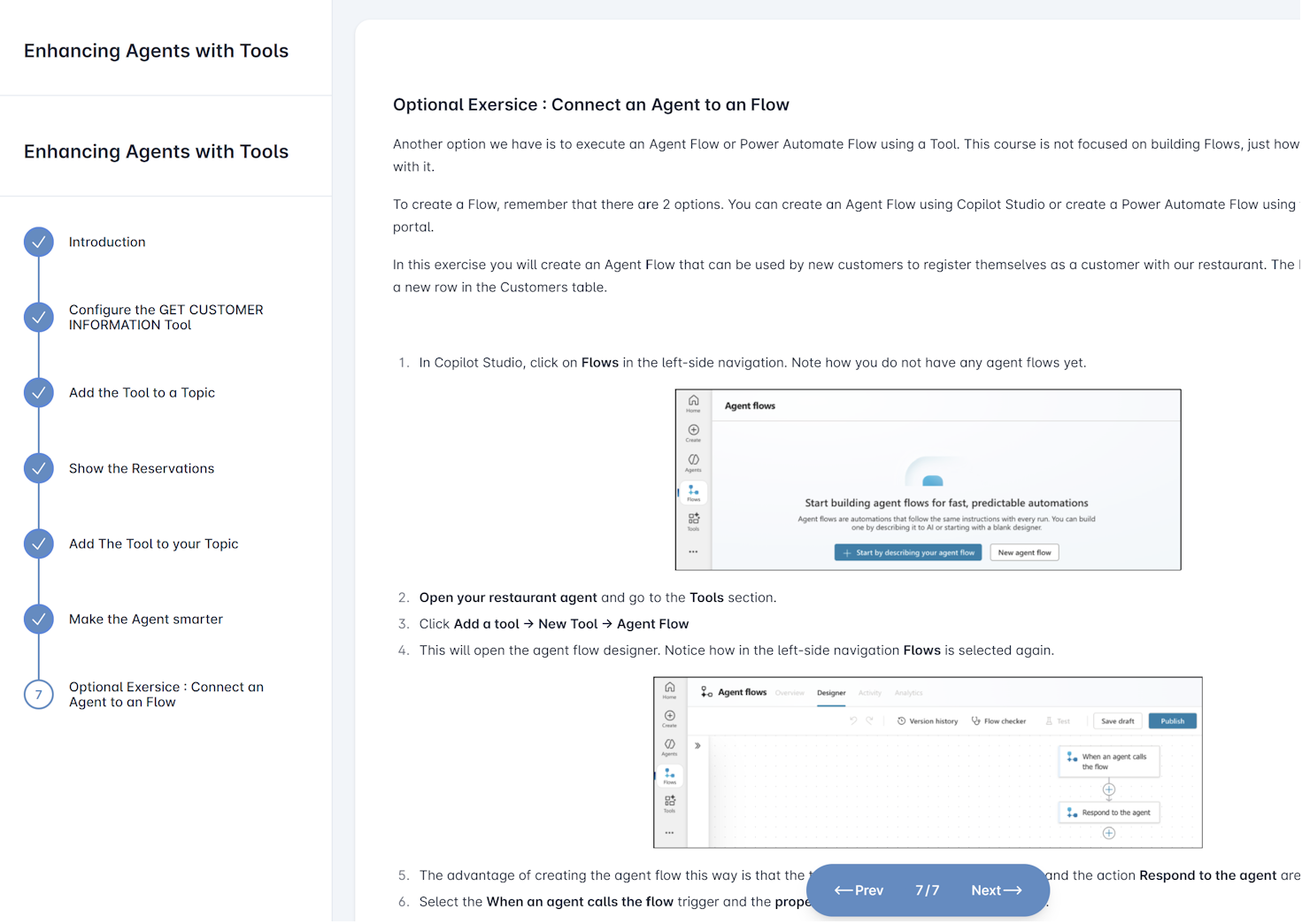Image resolution: width=1302 pixels, height=924 pixels.
Task: Click the 7/7 page indicator
Action: coord(927,890)
